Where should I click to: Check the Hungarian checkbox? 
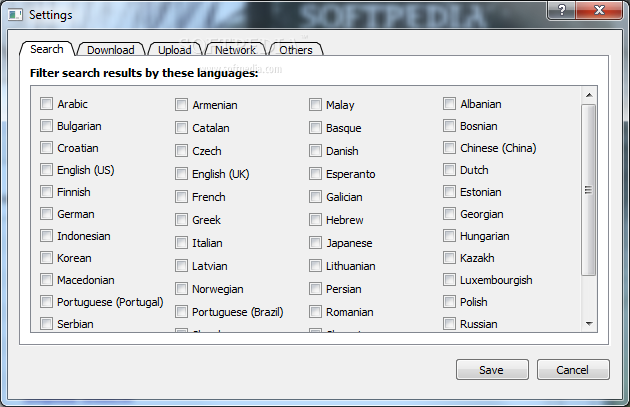click(449, 236)
